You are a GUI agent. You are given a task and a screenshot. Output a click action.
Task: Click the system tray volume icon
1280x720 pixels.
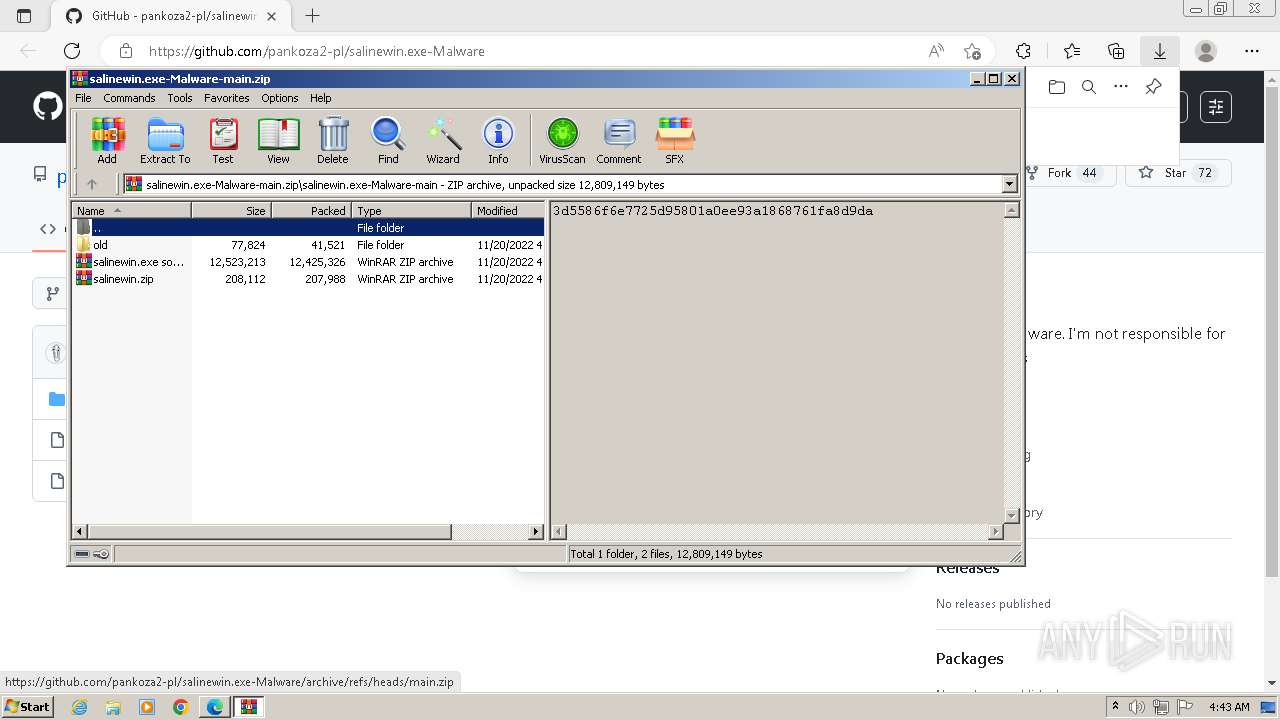coord(1137,707)
